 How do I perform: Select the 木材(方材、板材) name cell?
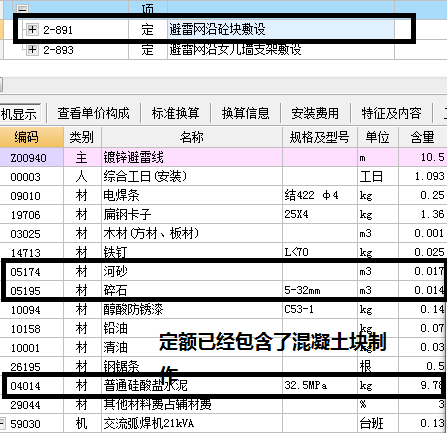click(192, 233)
